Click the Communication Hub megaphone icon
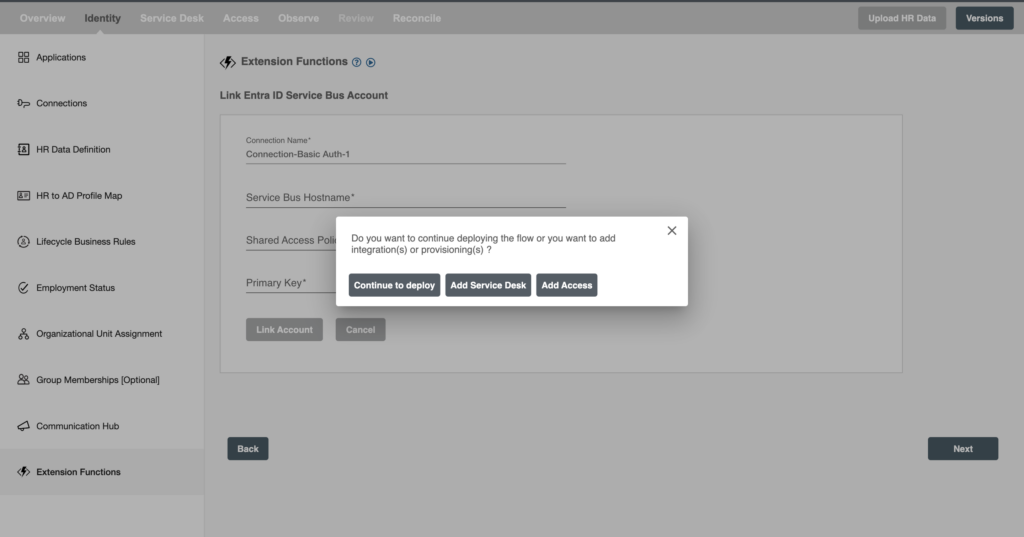The image size is (1024, 537). [x=24, y=426]
